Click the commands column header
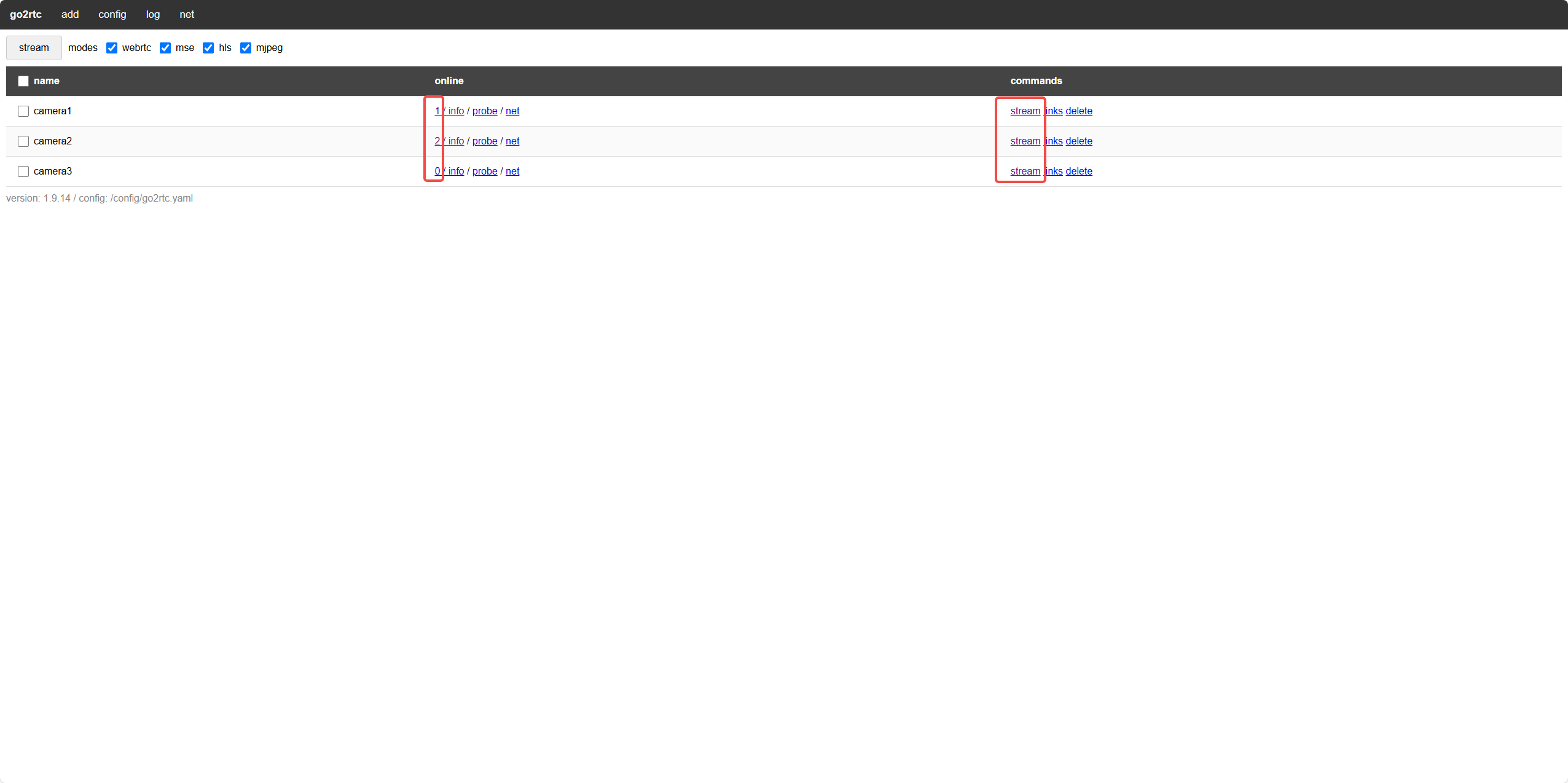 1037,81
